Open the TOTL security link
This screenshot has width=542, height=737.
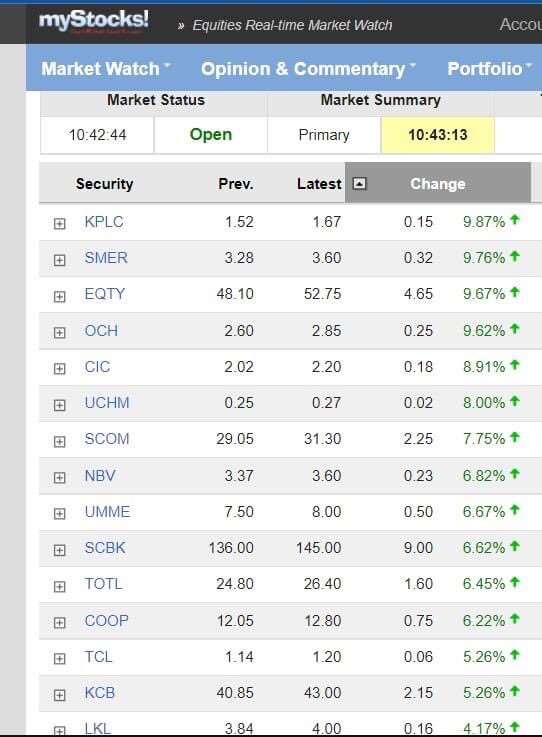point(103,584)
